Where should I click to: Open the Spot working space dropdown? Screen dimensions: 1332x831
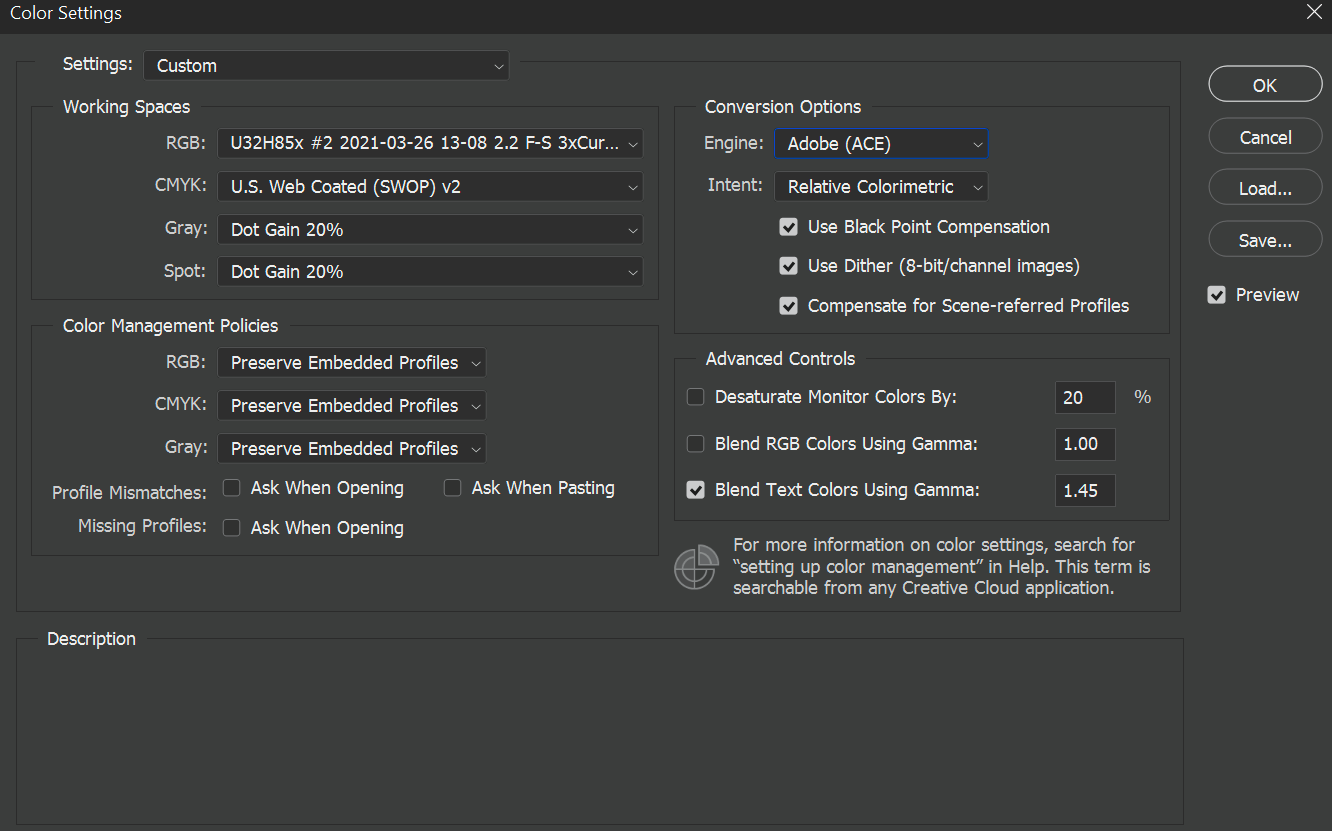(x=430, y=271)
